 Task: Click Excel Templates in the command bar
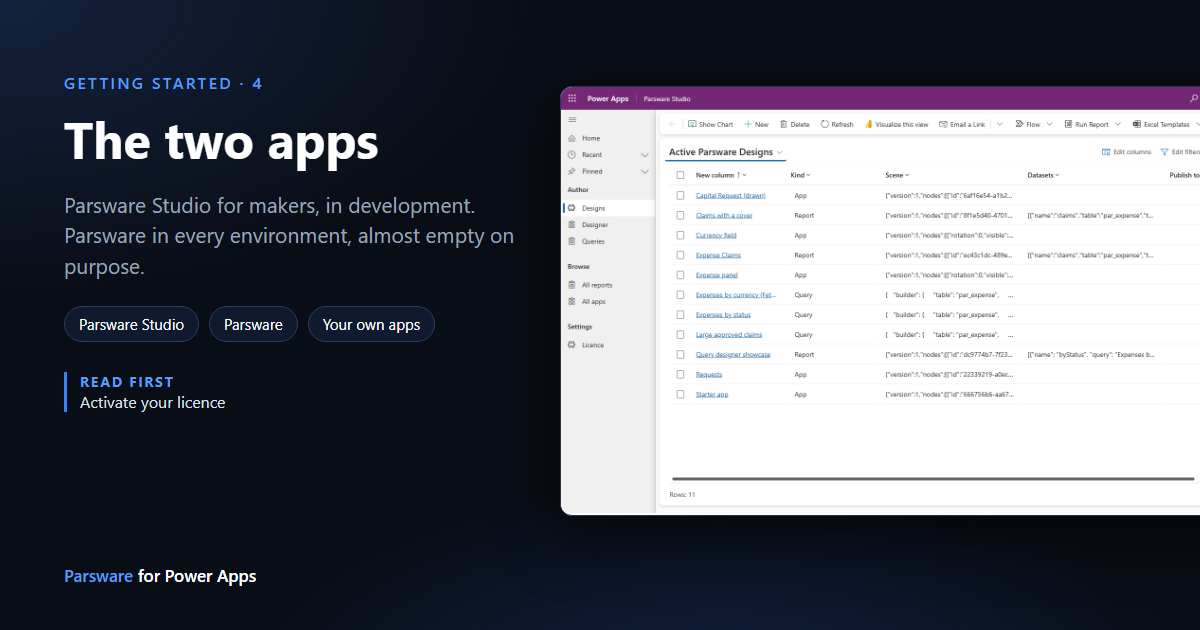click(x=1161, y=124)
